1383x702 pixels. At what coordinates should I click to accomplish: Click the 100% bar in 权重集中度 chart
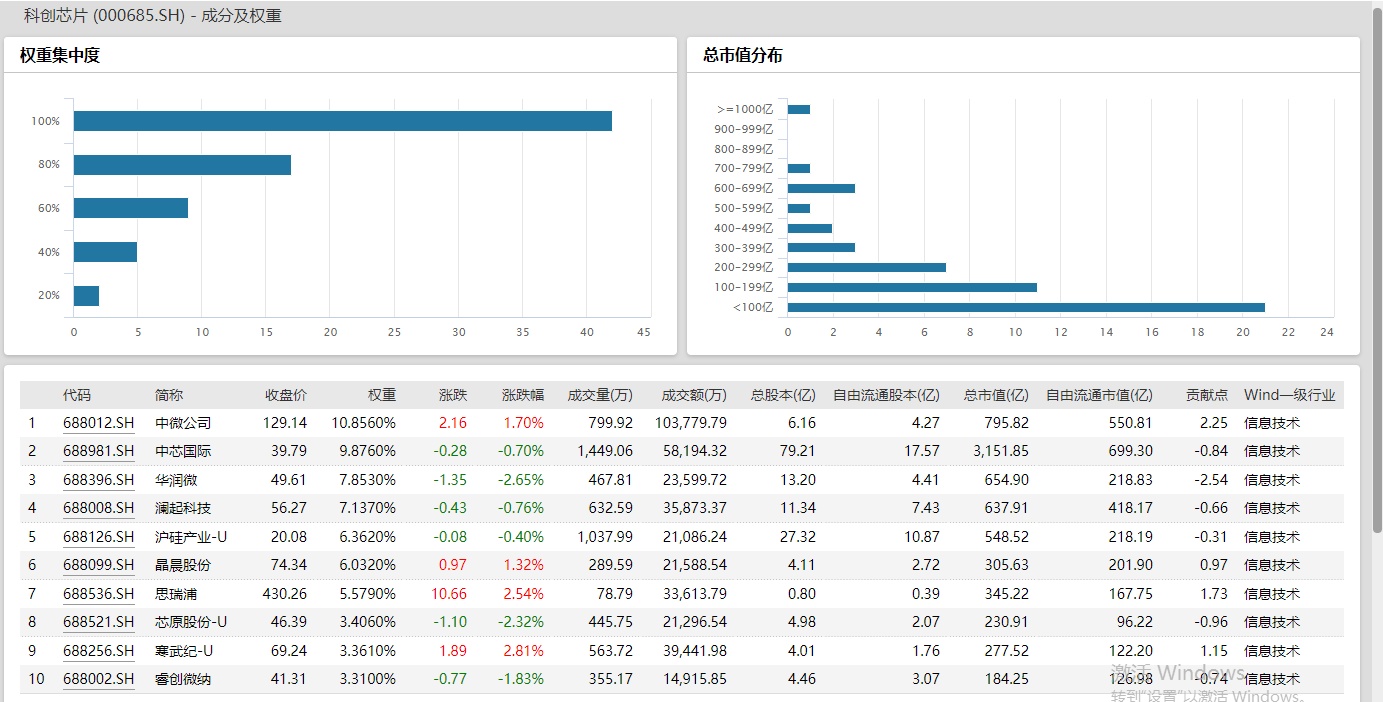(342, 121)
